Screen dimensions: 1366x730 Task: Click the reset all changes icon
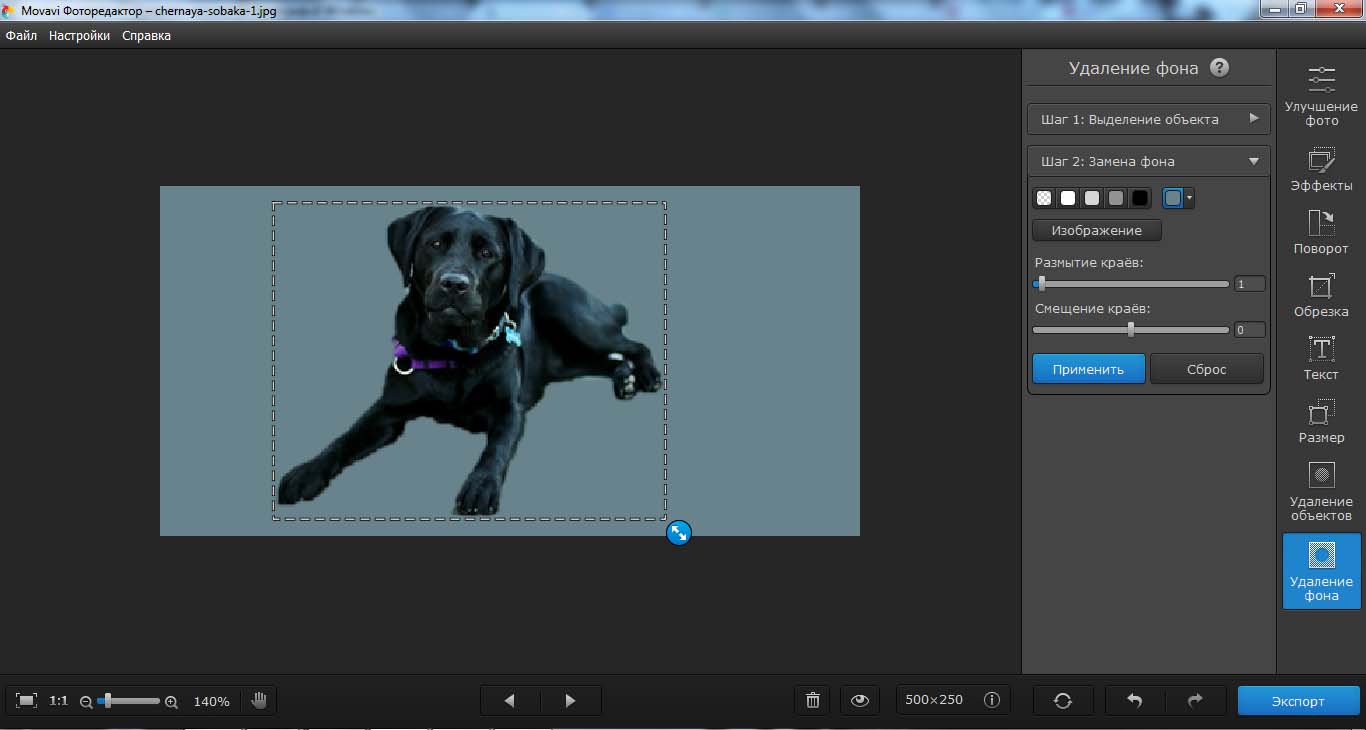1063,701
